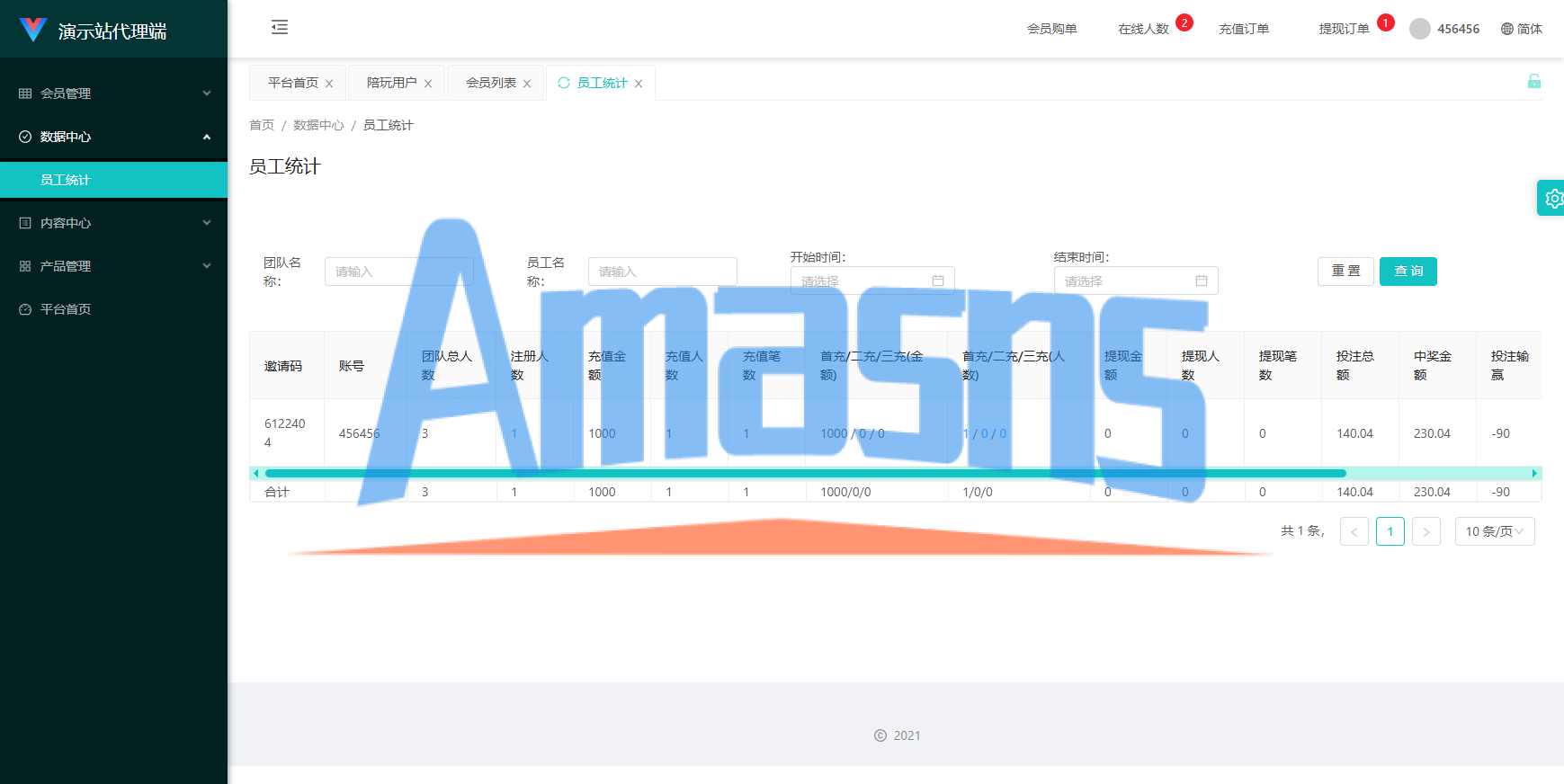The height and width of the screenshot is (784, 1564).
Task: Go to the previous page arrow
Action: [x=1354, y=531]
